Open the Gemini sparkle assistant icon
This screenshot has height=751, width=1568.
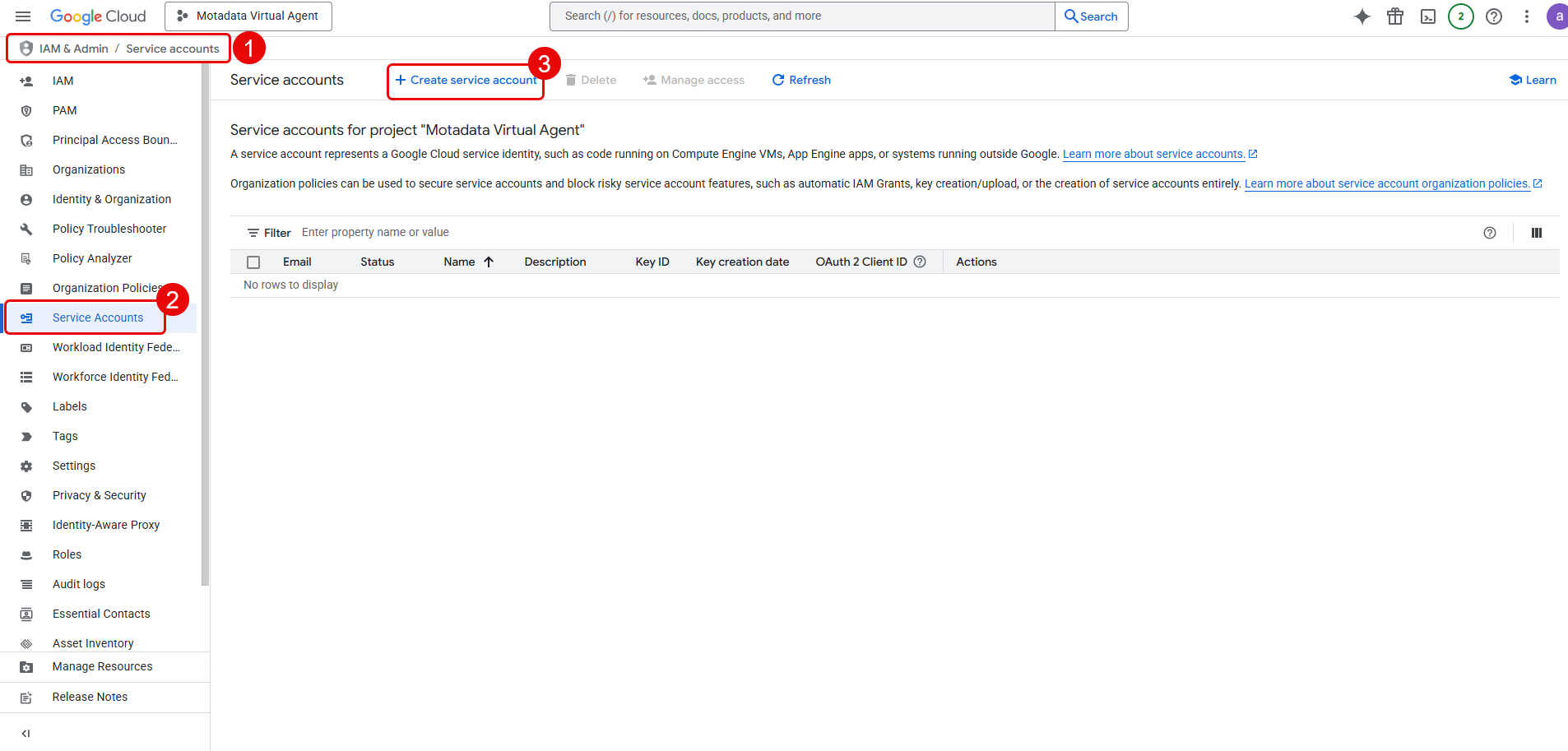[1362, 16]
